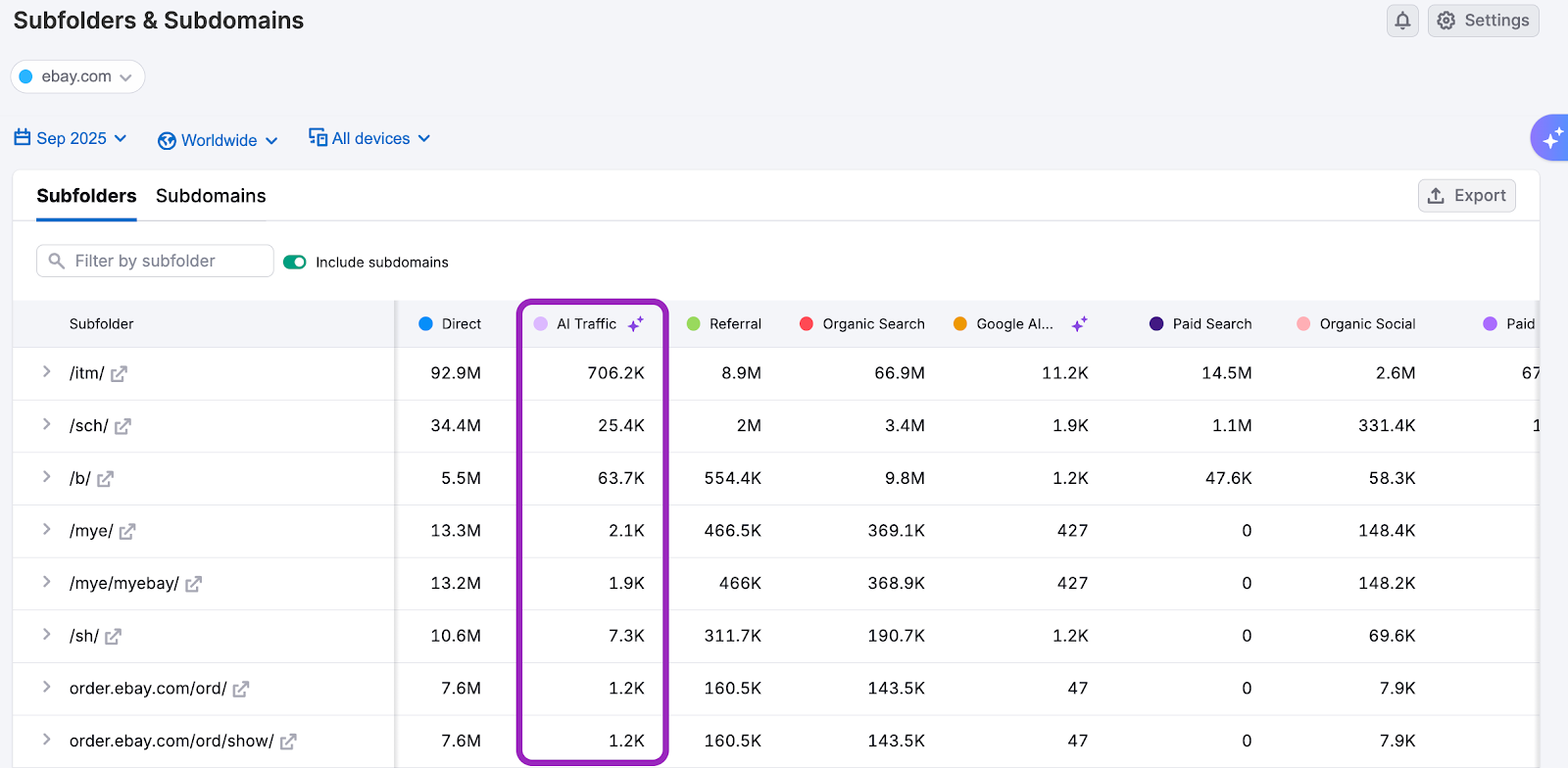Click the Subfolder column header

click(101, 324)
